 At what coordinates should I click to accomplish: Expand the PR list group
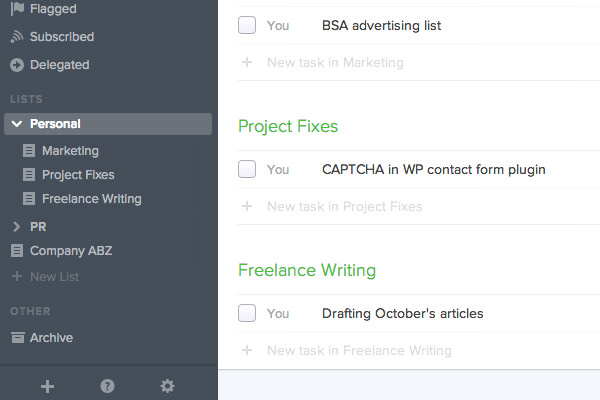point(16,227)
